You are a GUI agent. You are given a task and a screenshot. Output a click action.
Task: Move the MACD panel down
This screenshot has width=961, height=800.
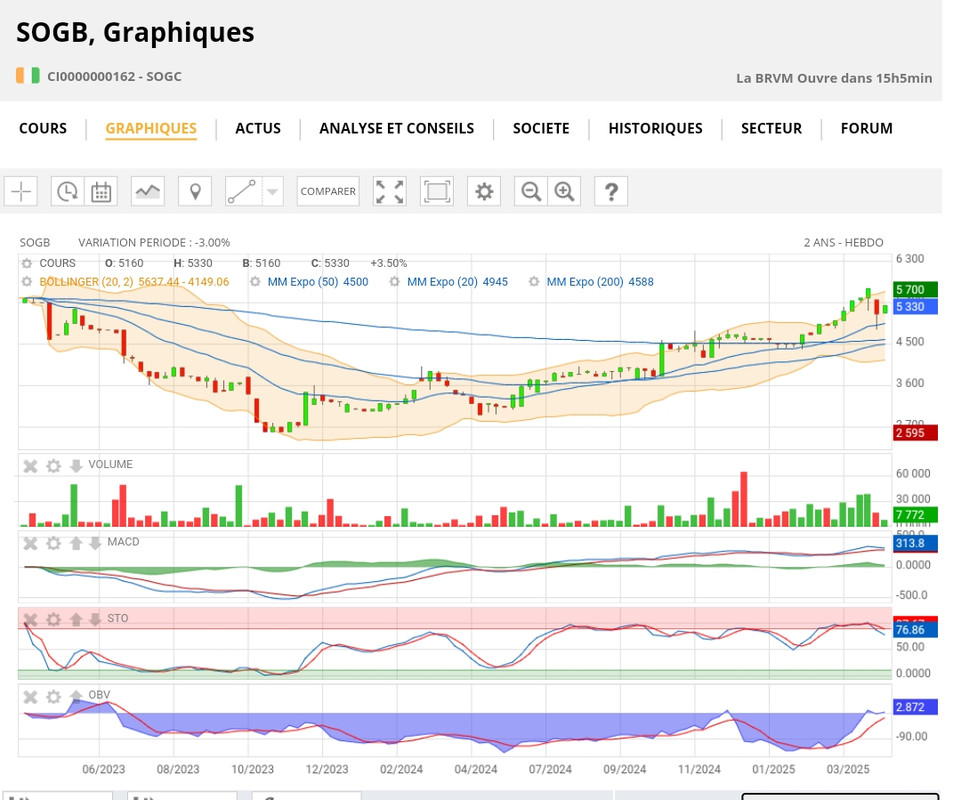[95, 543]
